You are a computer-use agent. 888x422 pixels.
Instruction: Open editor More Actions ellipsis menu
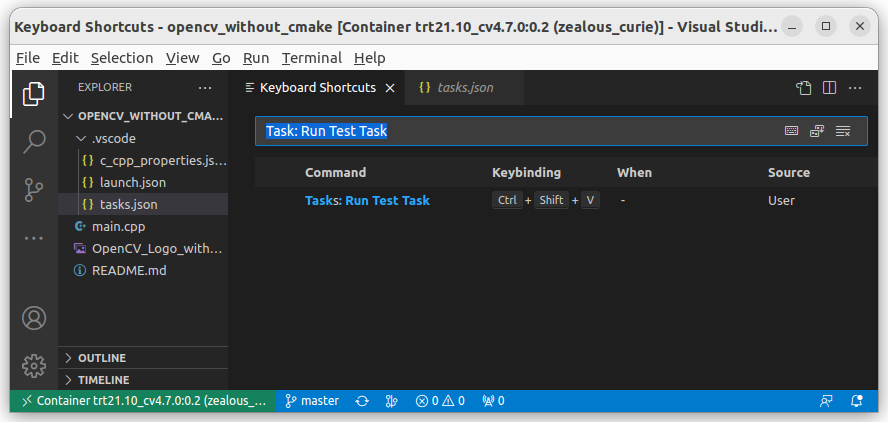pos(855,88)
